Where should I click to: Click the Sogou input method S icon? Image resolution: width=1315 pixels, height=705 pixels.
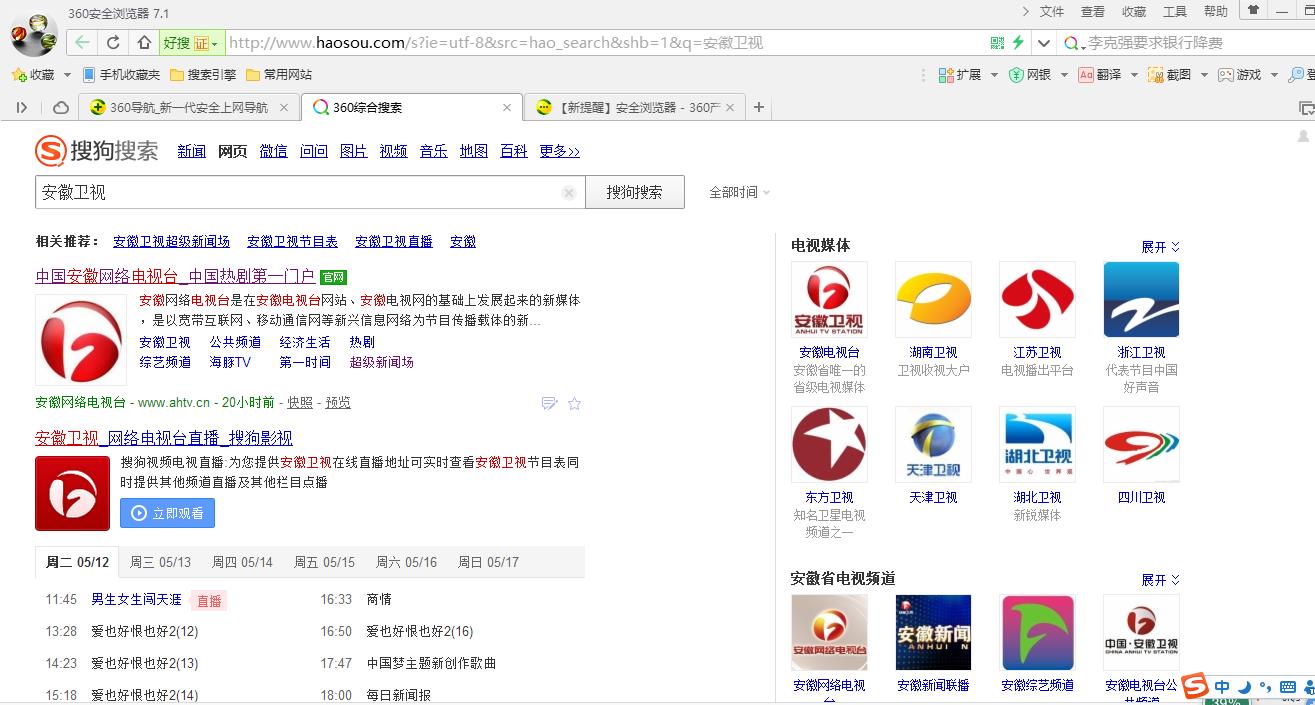coord(1194,687)
